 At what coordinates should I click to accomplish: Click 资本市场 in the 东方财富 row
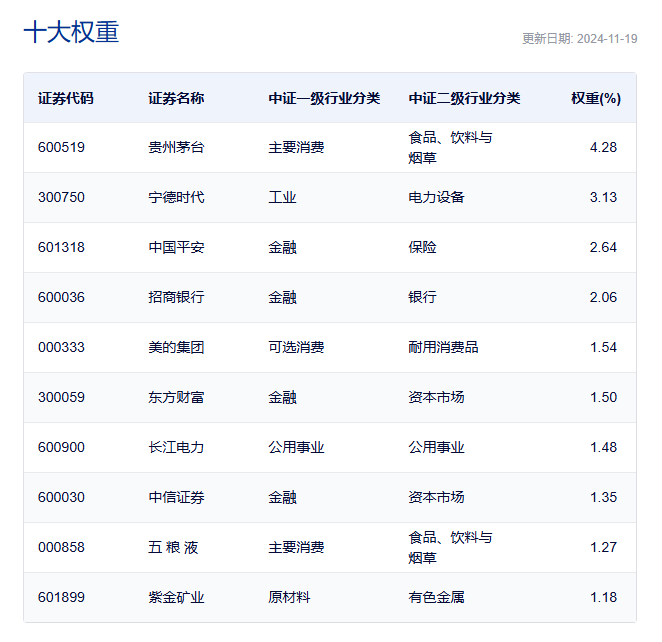[x=436, y=397]
